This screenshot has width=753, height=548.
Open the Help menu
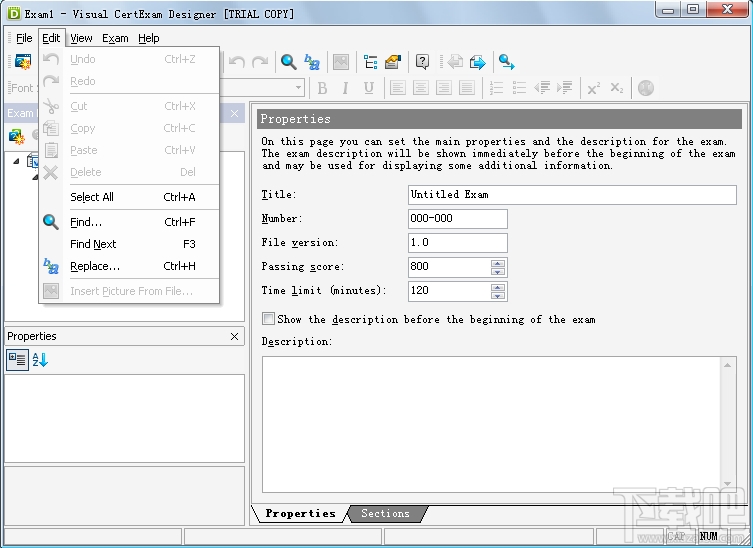pos(149,38)
